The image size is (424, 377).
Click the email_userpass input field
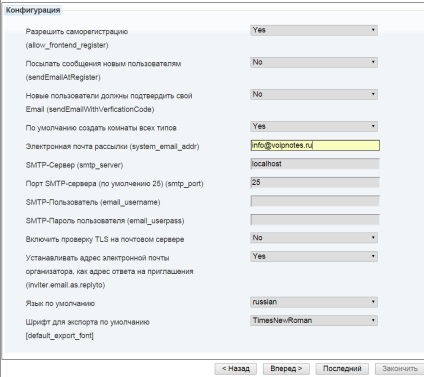(x=315, y=220)
